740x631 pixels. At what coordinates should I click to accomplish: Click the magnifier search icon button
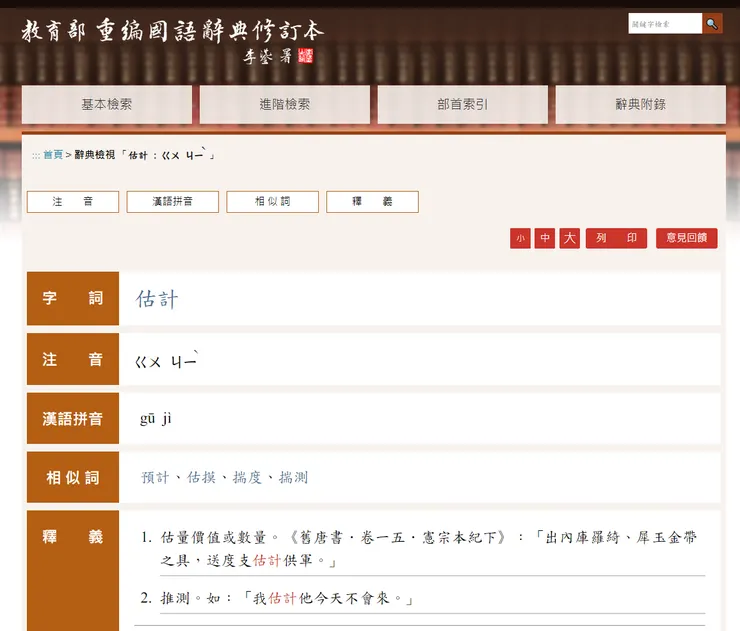[712, 24]
